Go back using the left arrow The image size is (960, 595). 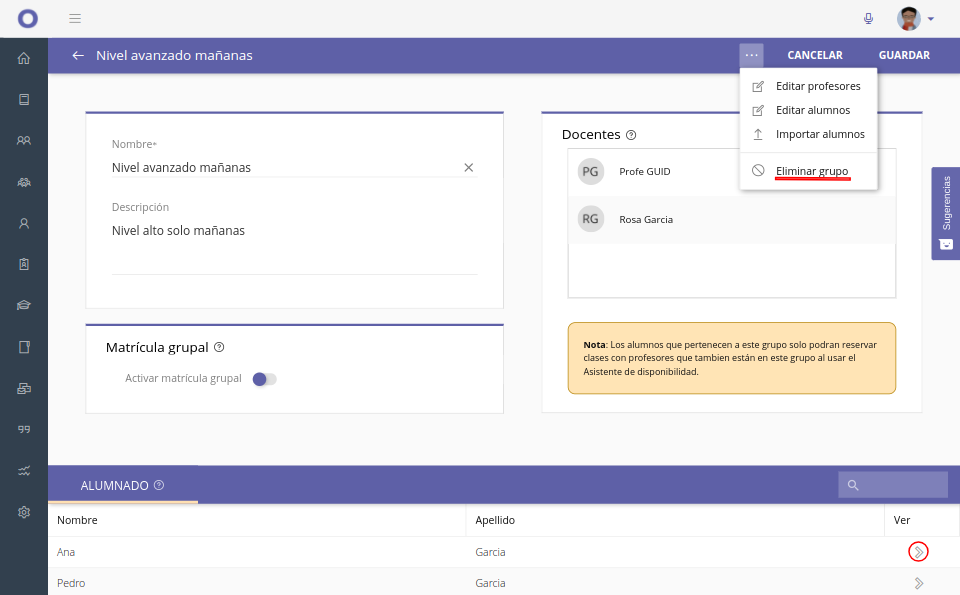point(78,56)
